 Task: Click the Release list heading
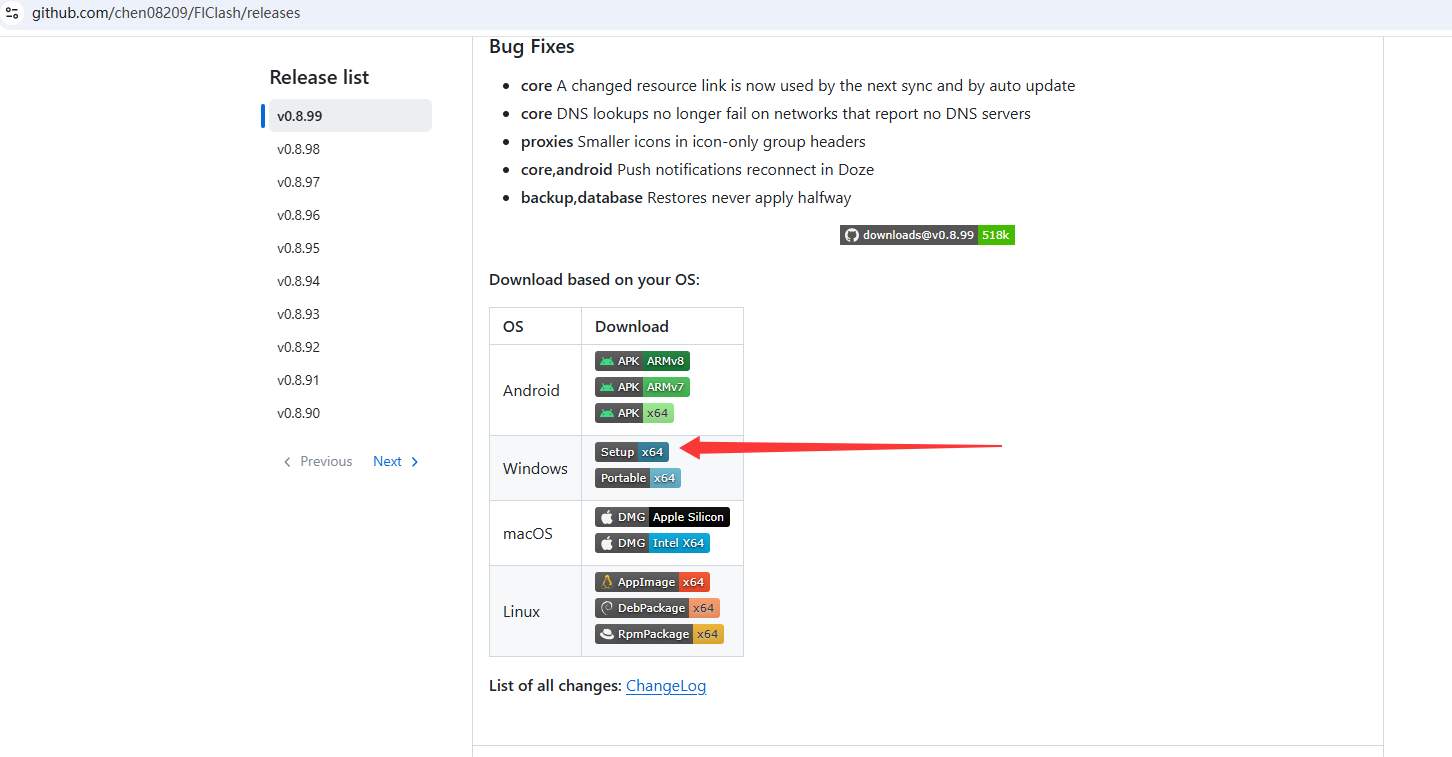tap(319, 77)
